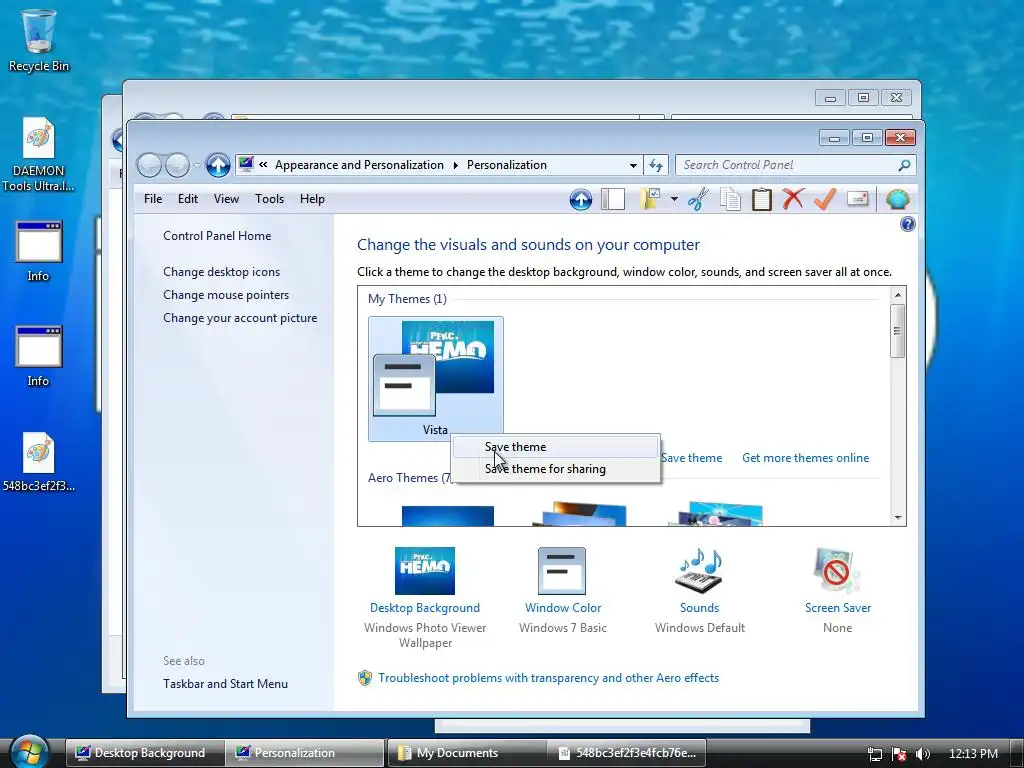Click the Copy pages icon
This screenshot has width=1024, height=768.
tap(730, 199)
